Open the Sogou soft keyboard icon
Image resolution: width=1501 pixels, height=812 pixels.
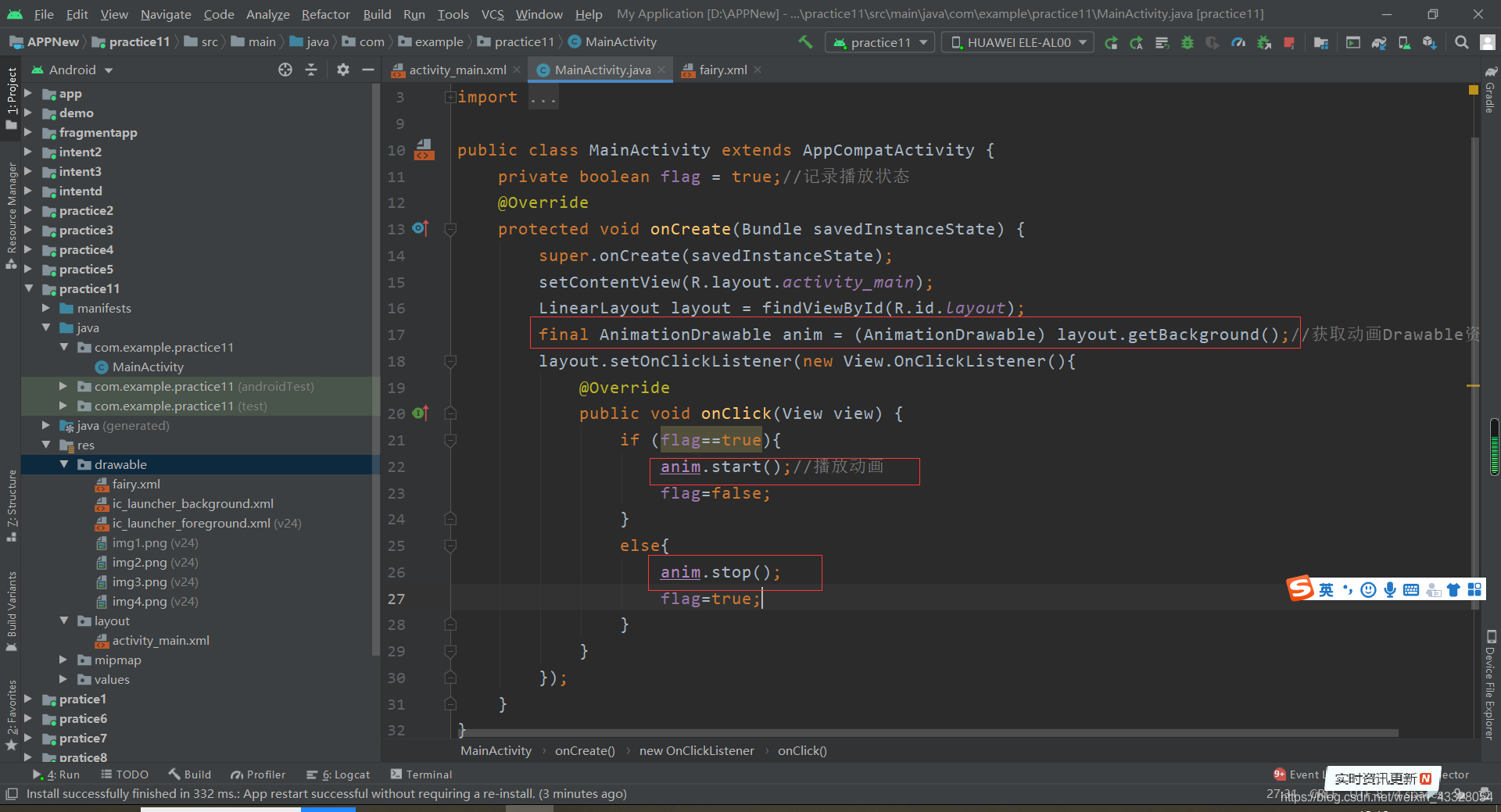[1411, 589]
